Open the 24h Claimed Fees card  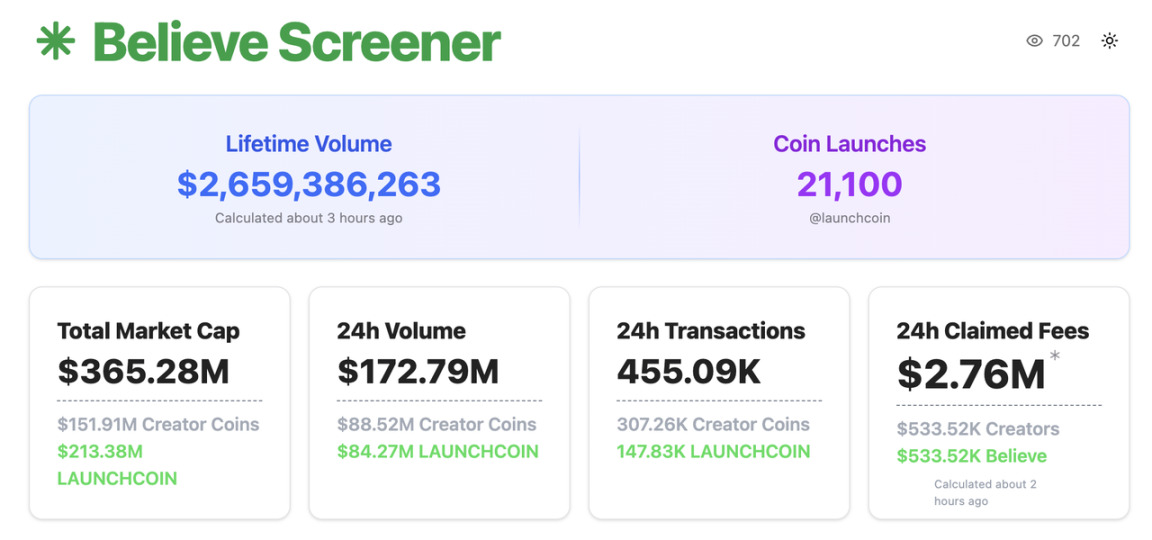click(999, 403)
